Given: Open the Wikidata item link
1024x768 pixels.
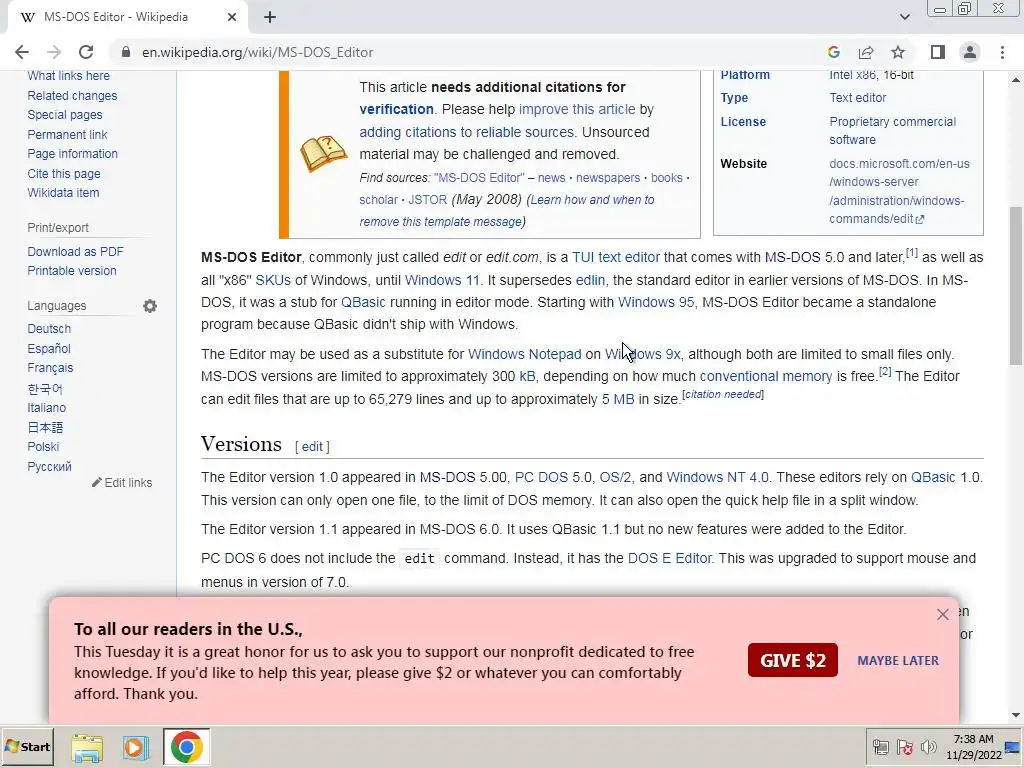Looking at the screenshot, I should pyautogui.click(x=63, y=193).
